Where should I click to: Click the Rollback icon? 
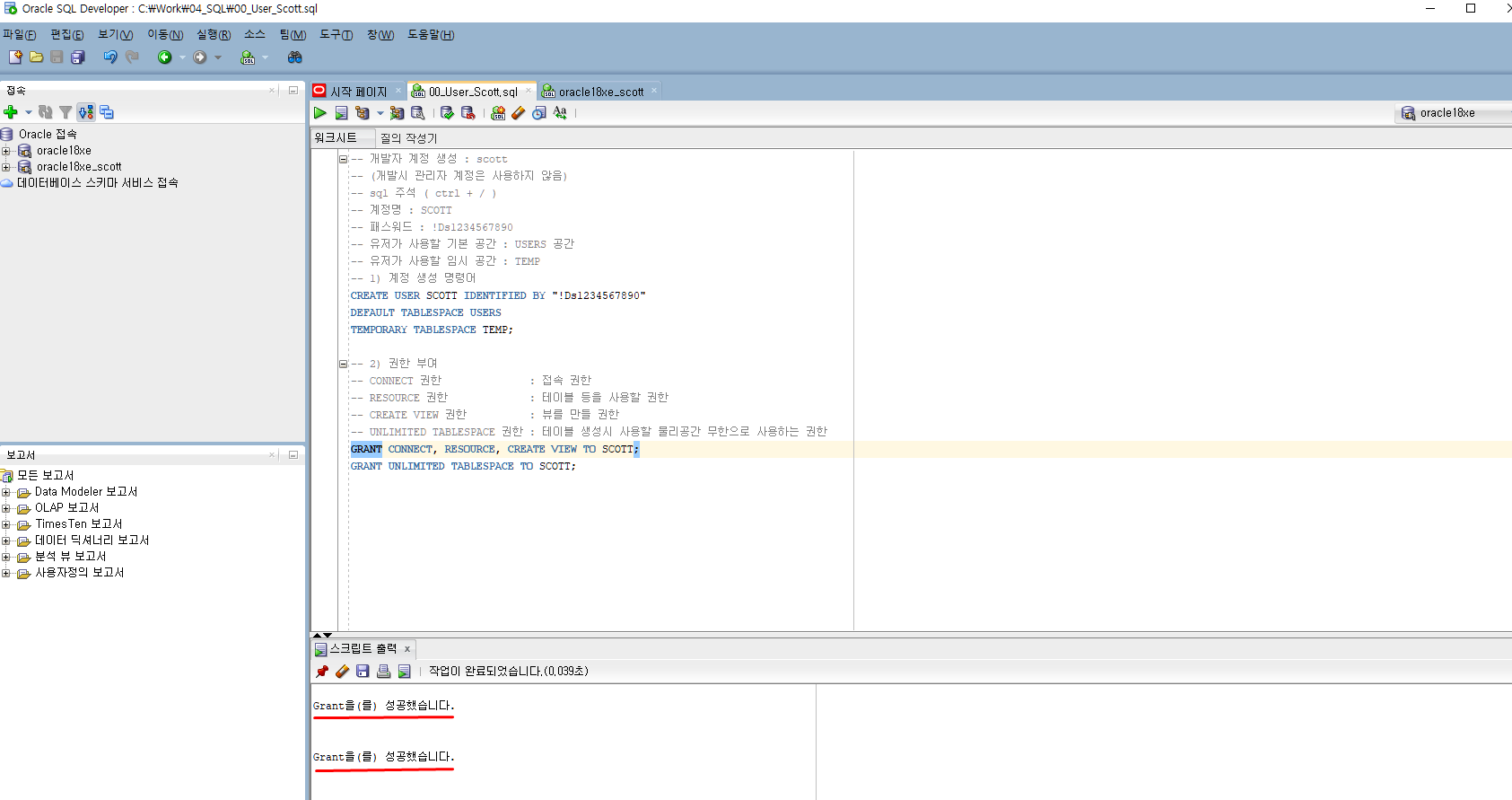pyautogui.click(x=468, y=113)
